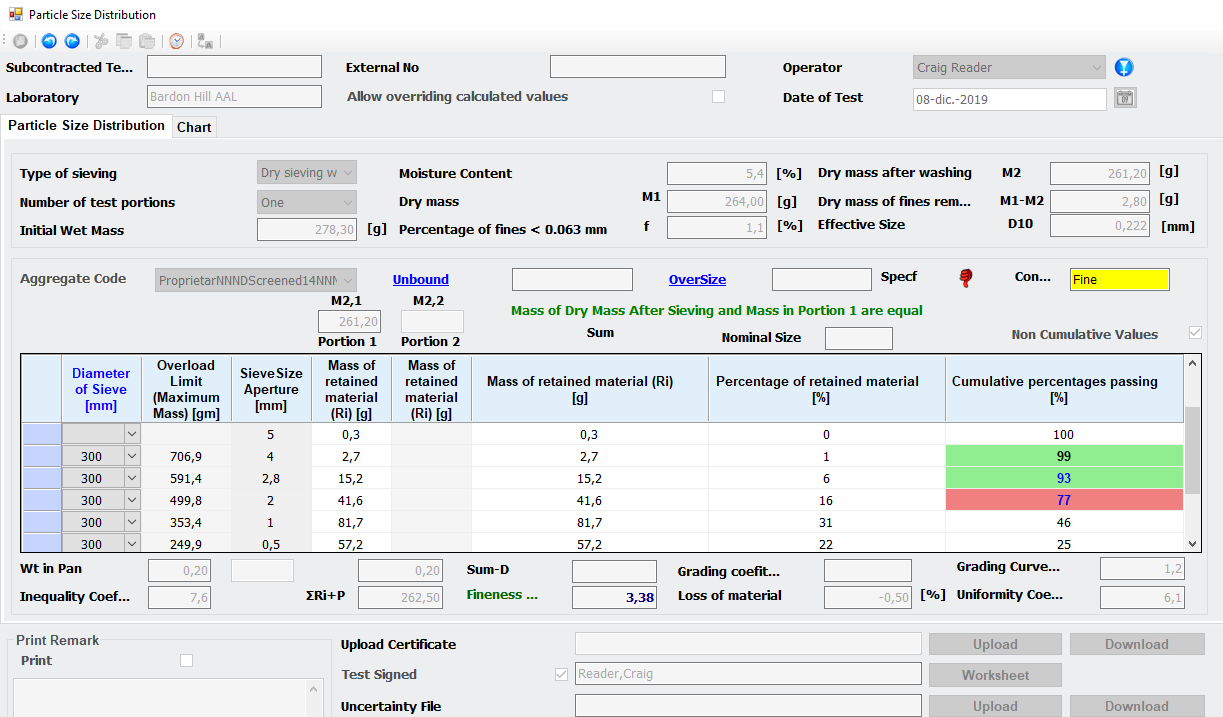The height and width of the screenshot is (717, 1223).
Task: Click the Sum-D input field
Action: 614,571
